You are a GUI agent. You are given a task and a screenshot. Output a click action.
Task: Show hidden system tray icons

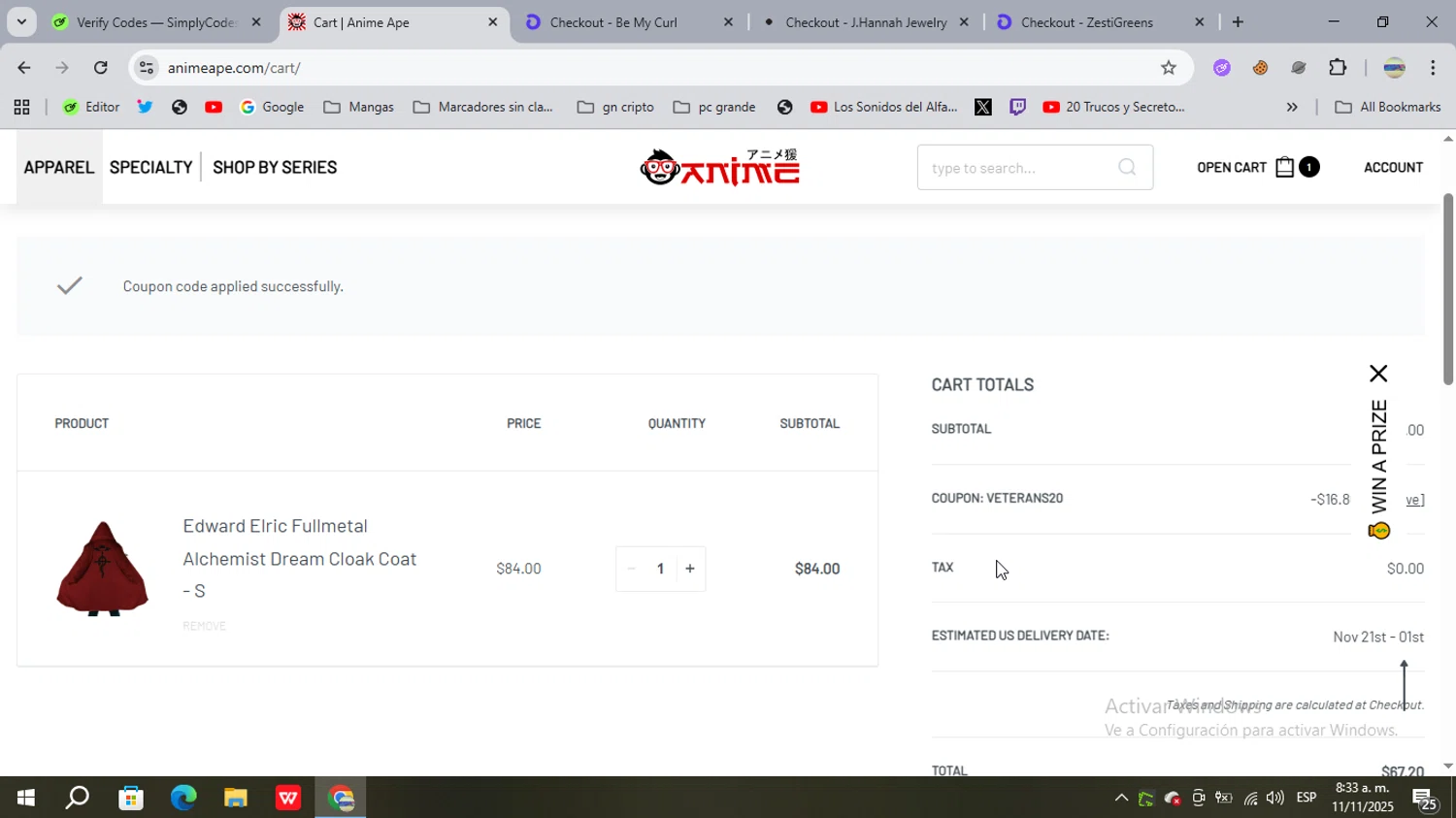point(1121,799)
